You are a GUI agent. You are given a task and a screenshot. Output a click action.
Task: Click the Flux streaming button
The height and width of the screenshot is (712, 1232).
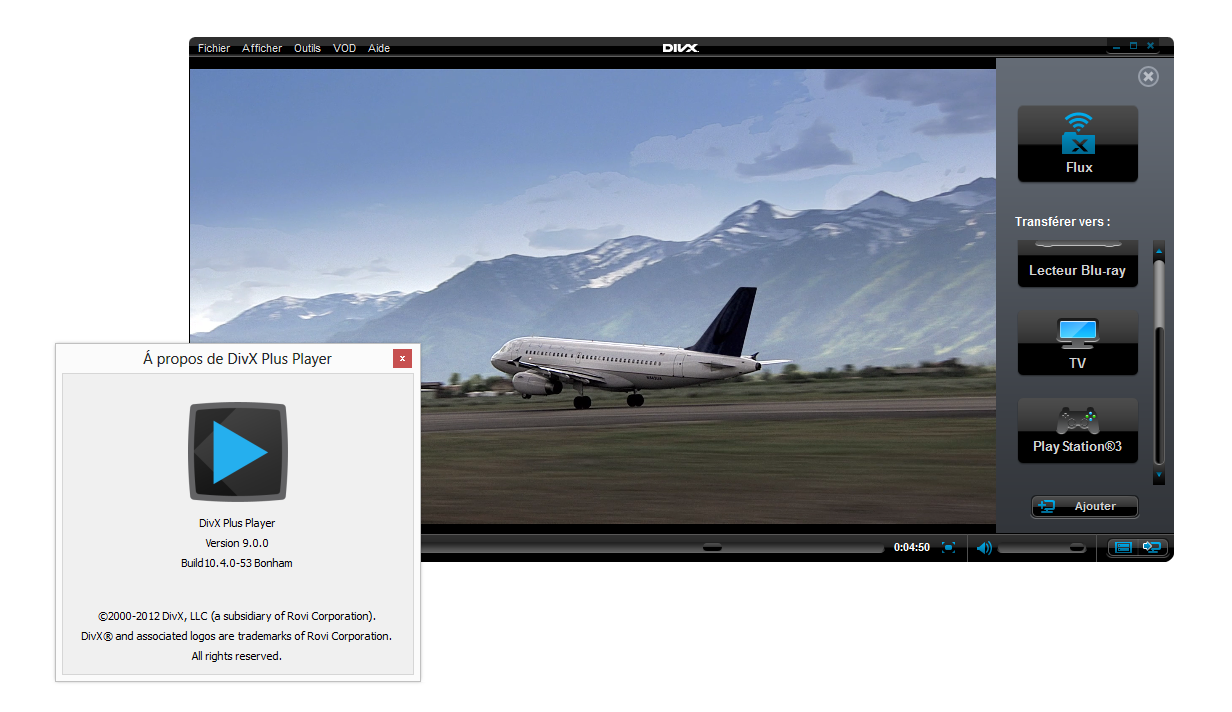(x=1078, y=144)
